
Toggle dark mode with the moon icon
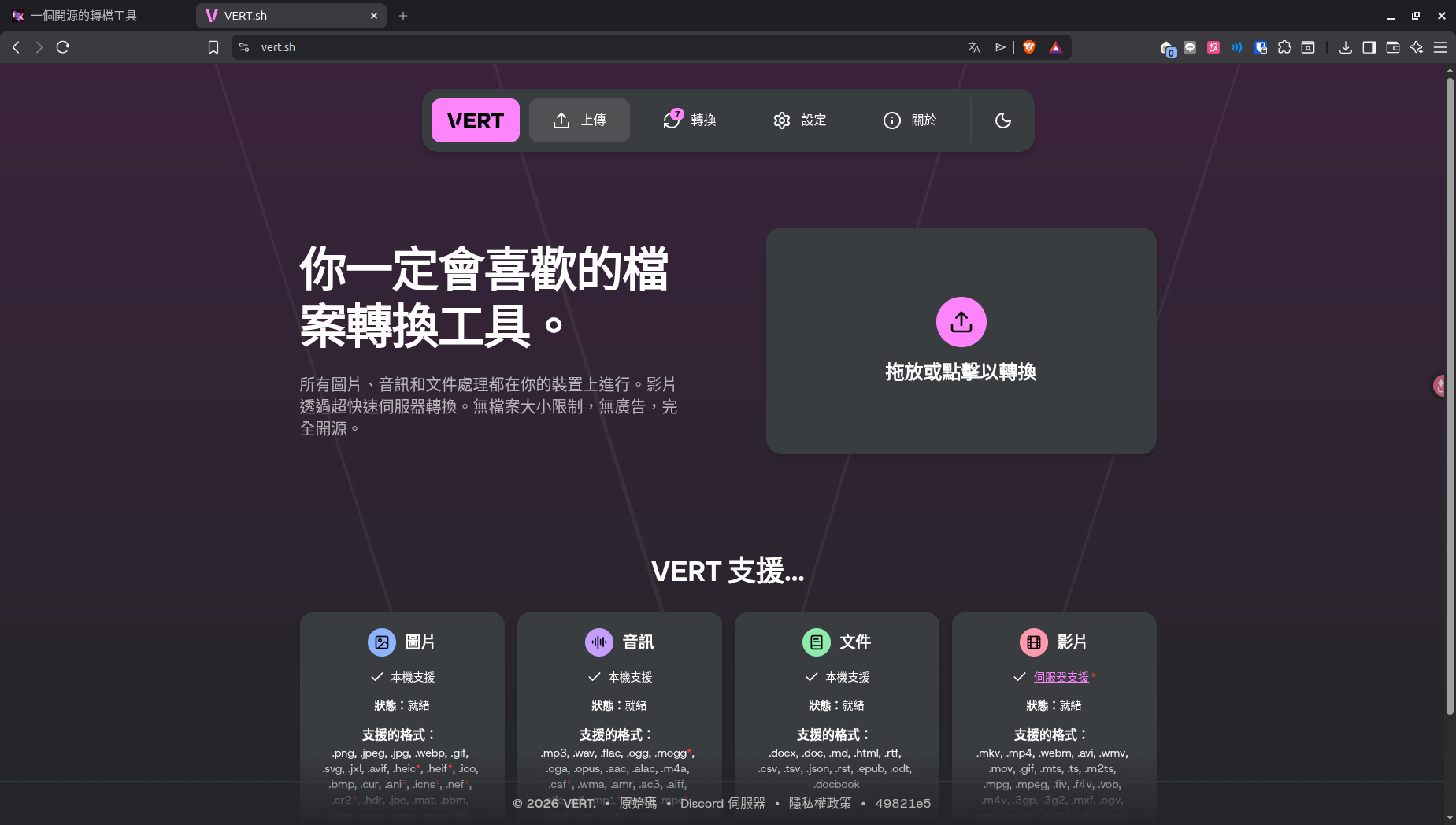pos(1002,120)
